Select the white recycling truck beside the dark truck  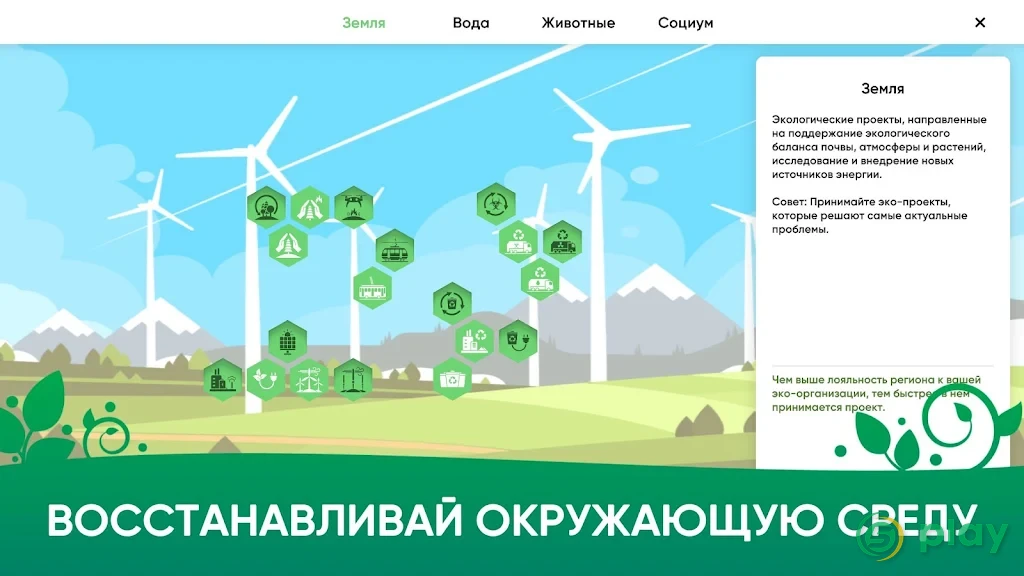[519, 242]
